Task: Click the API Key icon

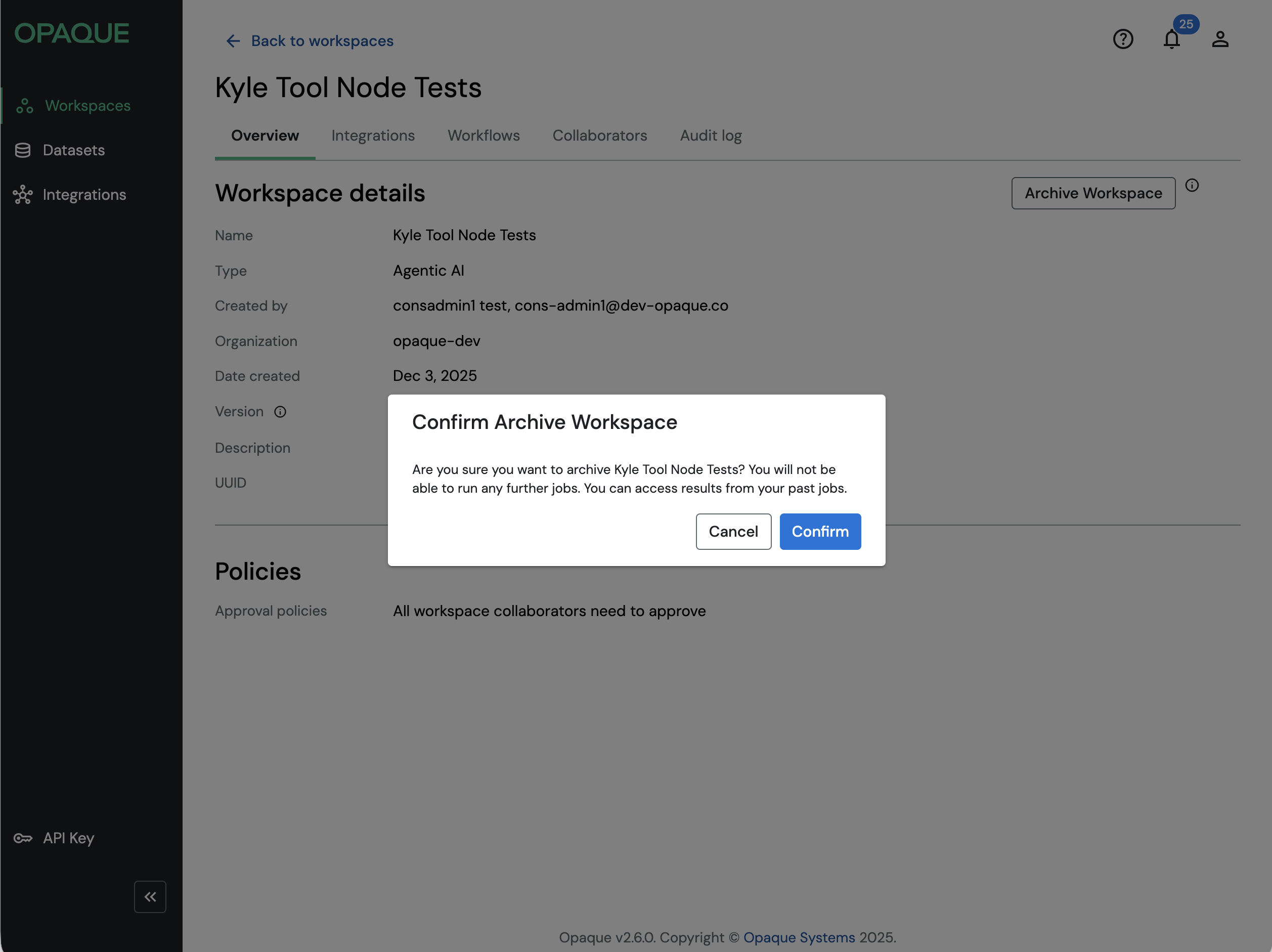Action: 22,838
